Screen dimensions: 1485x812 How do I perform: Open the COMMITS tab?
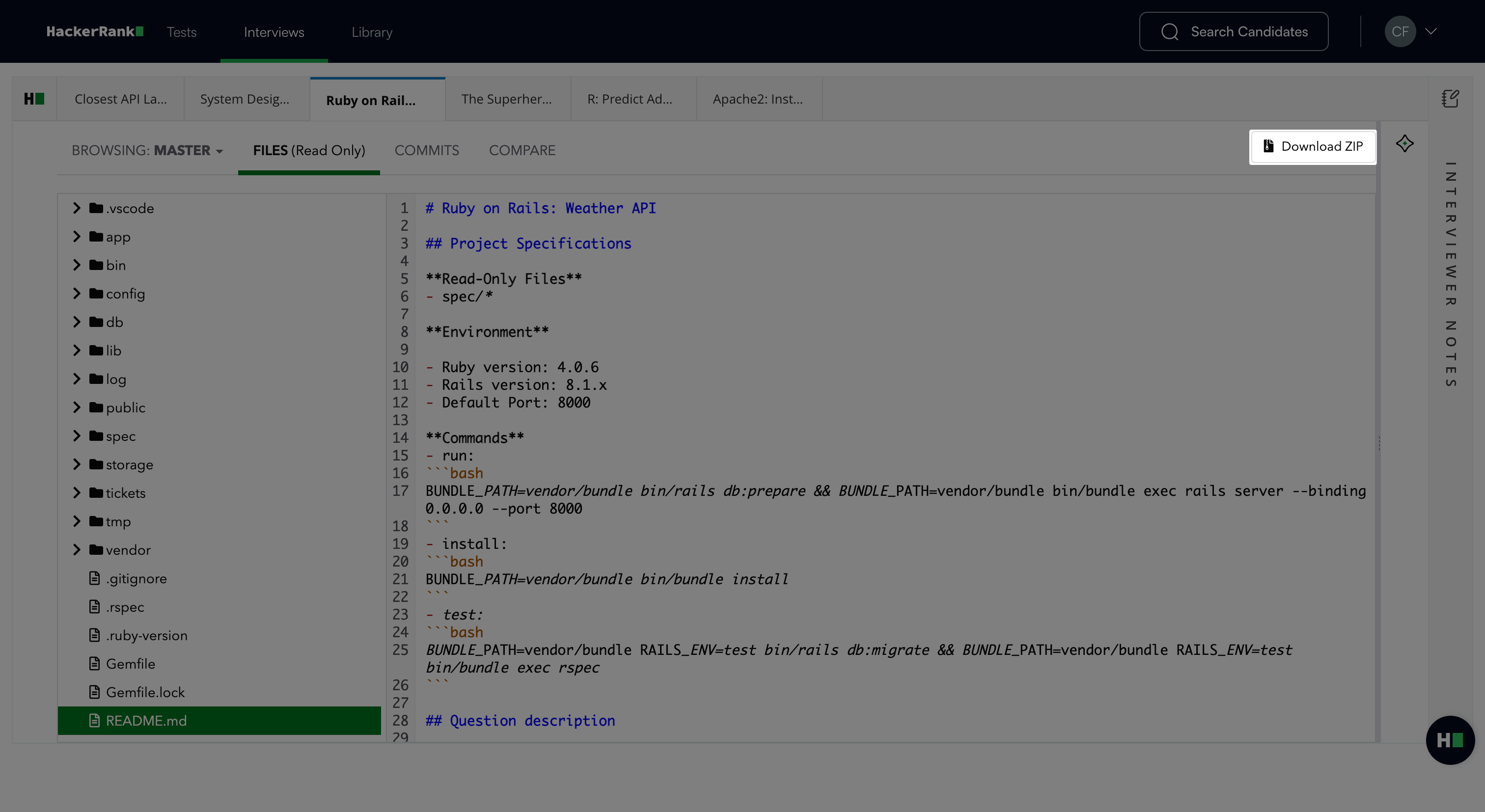[x=427, y=150]
